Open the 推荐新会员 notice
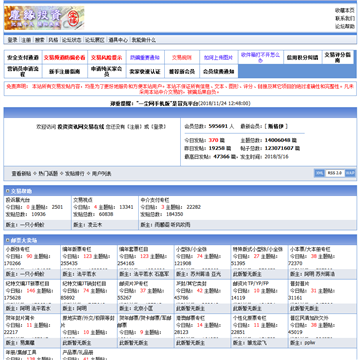This screenshot has height=360, width=360. click(x=182, y=71)
